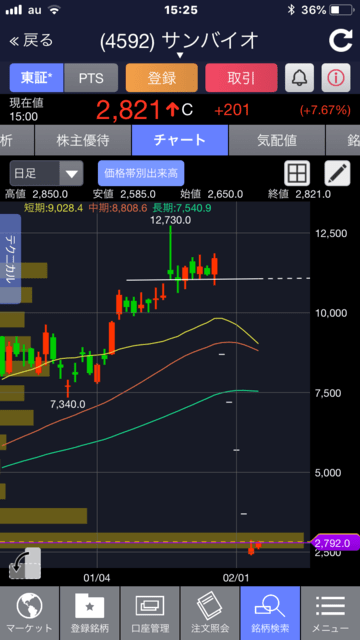Expand the 日足 timeframe dropdown
360x640 pixels.
[46, 173]
